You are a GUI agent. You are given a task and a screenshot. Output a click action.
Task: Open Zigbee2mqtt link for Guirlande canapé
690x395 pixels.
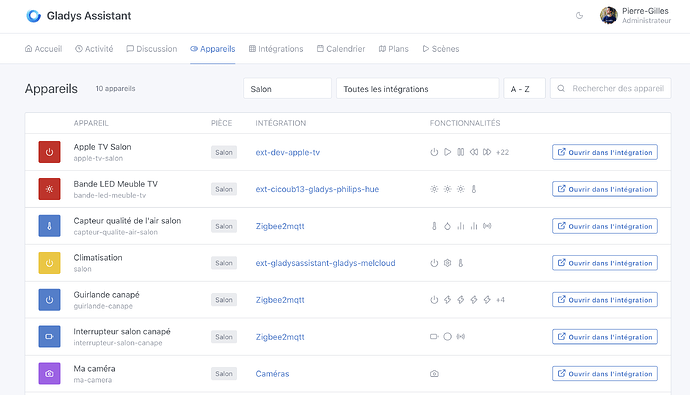coord(280,300)
